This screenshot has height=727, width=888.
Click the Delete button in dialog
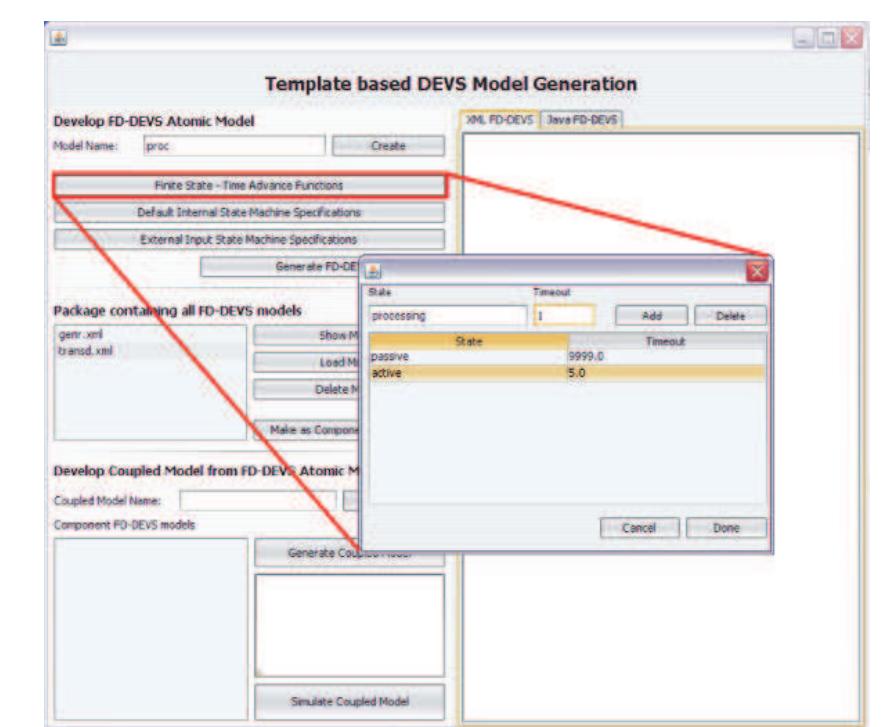tap(731, 316)
